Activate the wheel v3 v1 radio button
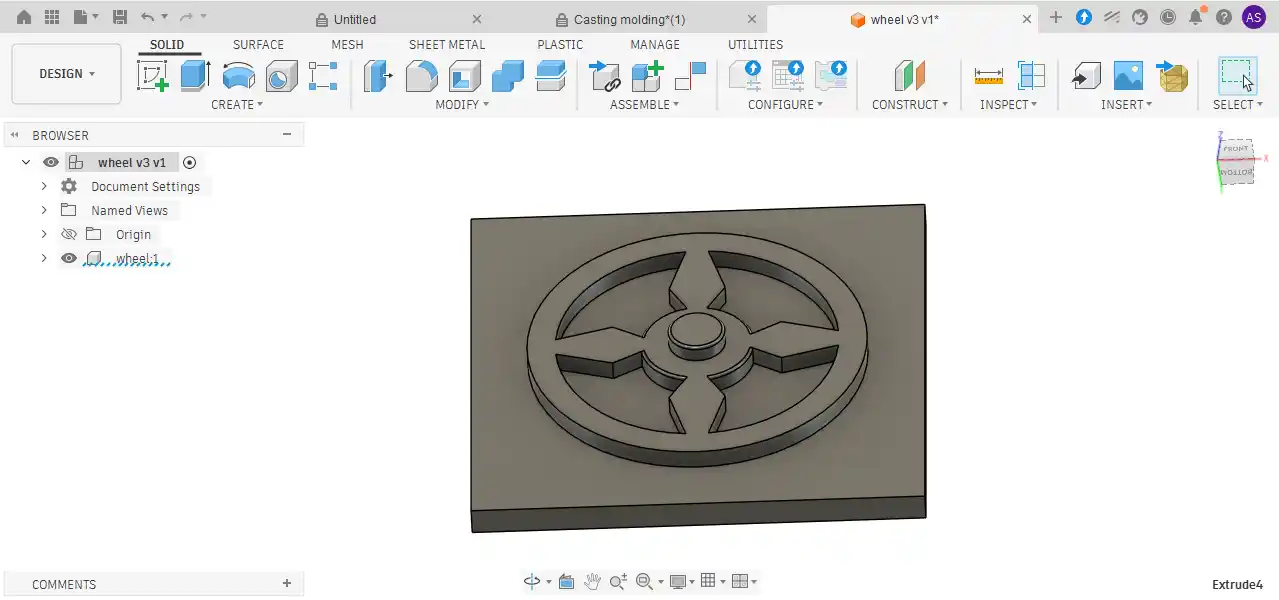Screen dimensions: 1279x600 [x=190, y=162]
